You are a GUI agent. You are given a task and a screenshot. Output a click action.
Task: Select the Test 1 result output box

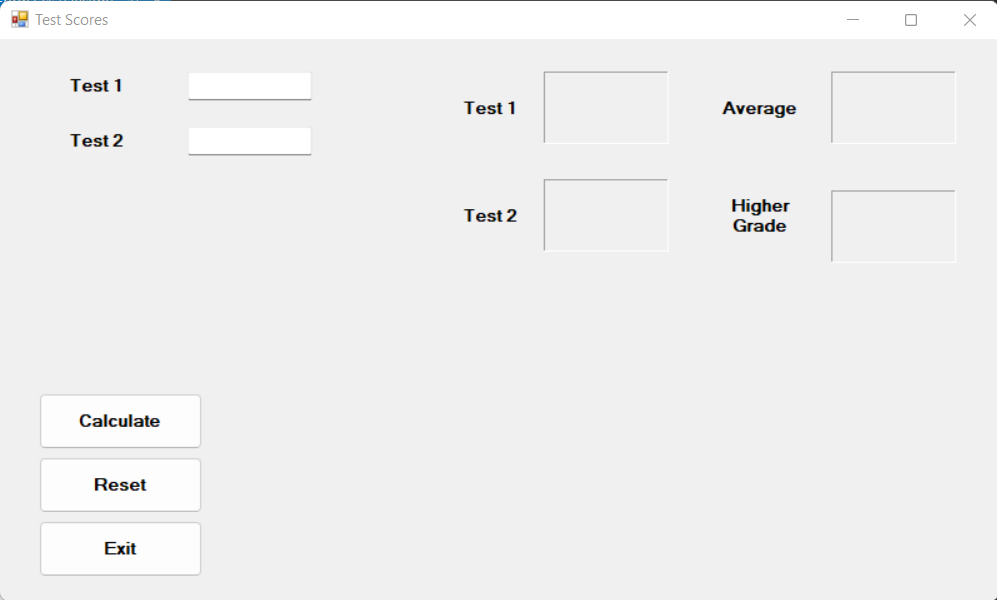click(x=606, y=107)
